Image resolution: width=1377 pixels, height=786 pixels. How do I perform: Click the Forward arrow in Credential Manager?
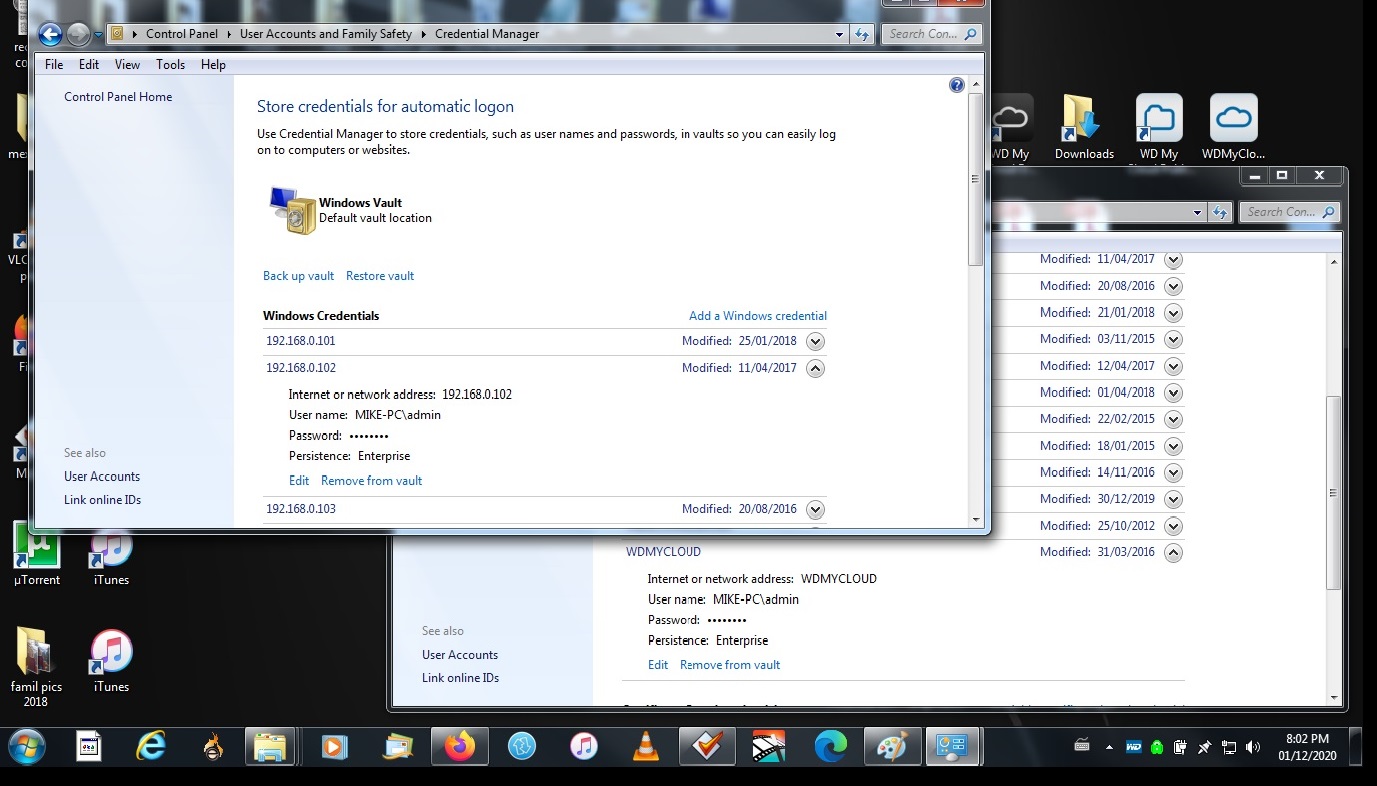[x=78, y=34]
